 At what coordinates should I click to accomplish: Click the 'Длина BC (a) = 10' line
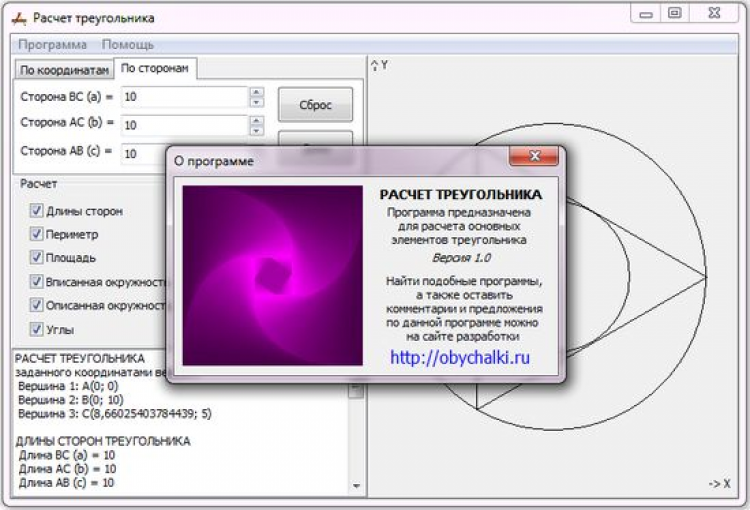[67, 455]
